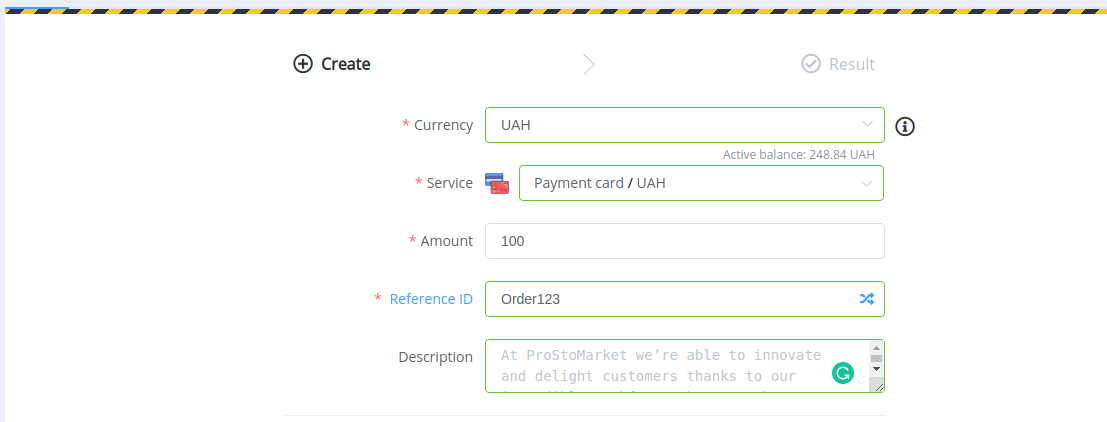Click the payment card icon beside Service
The height and width of the screenshot is (422, 1107).
[497, 183]
